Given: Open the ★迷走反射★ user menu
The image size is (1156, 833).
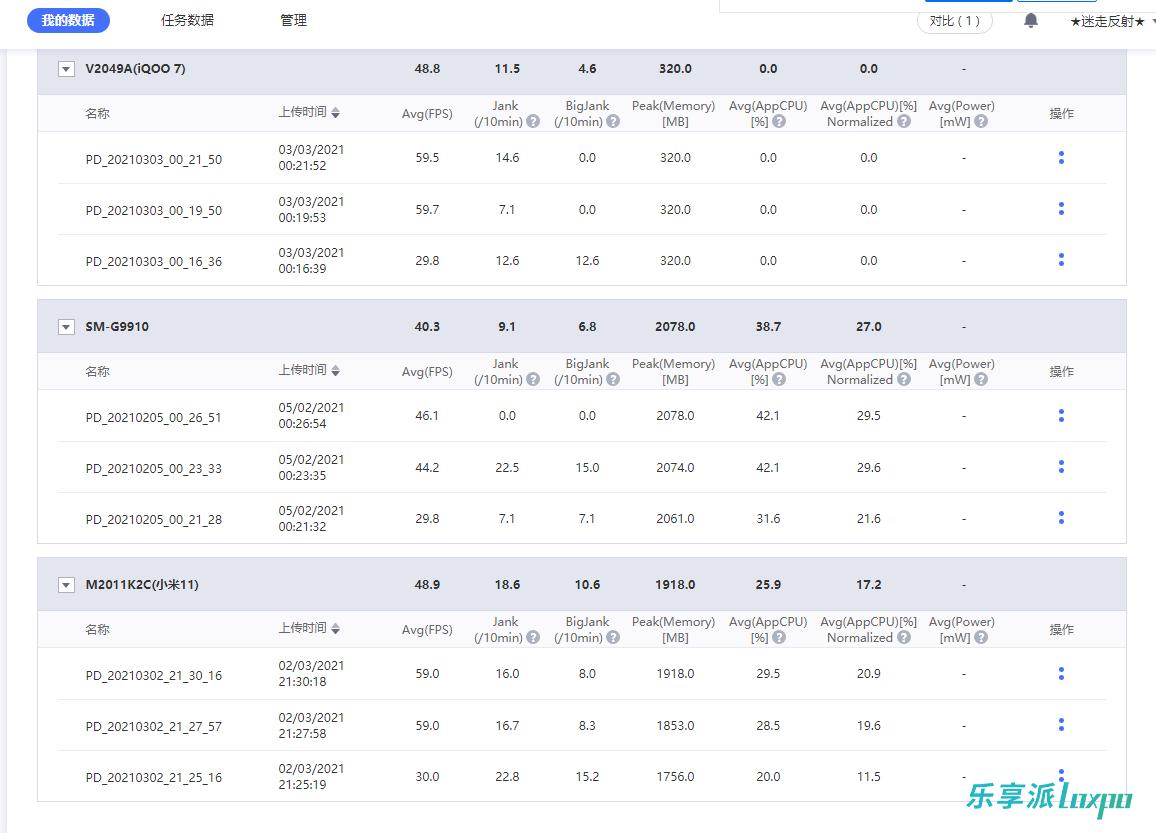Looking at the screenshot, I should pos(1112,21).
